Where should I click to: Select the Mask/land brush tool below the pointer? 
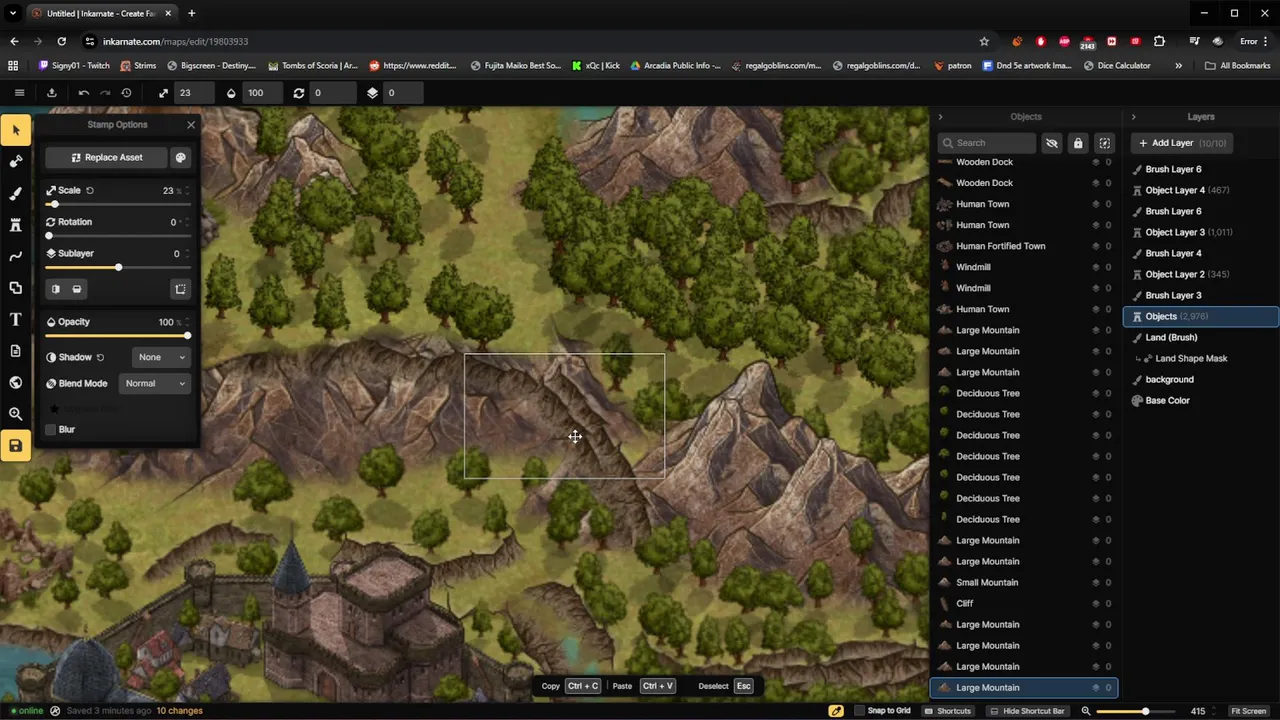[x=15, y=161]
